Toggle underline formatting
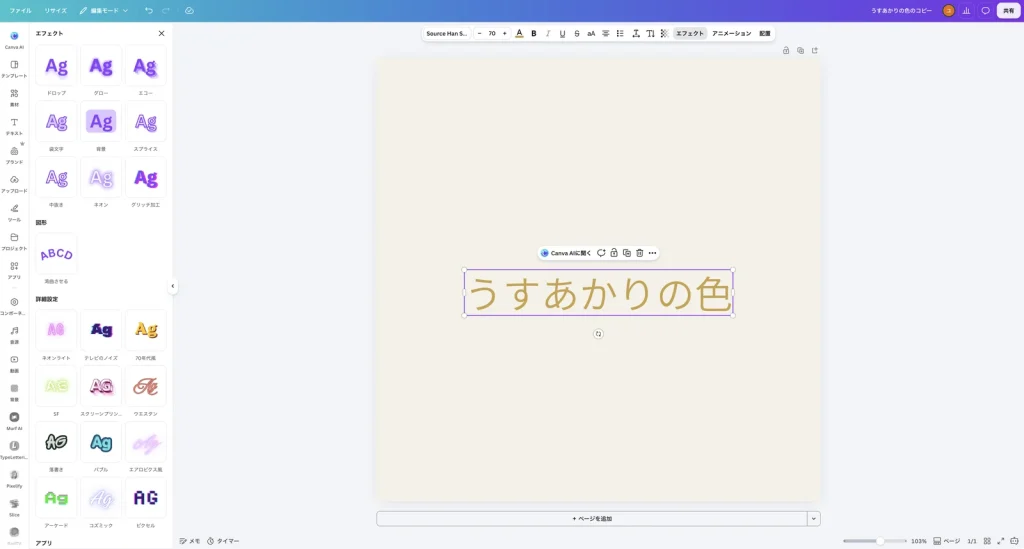 (x=562, y=33)
